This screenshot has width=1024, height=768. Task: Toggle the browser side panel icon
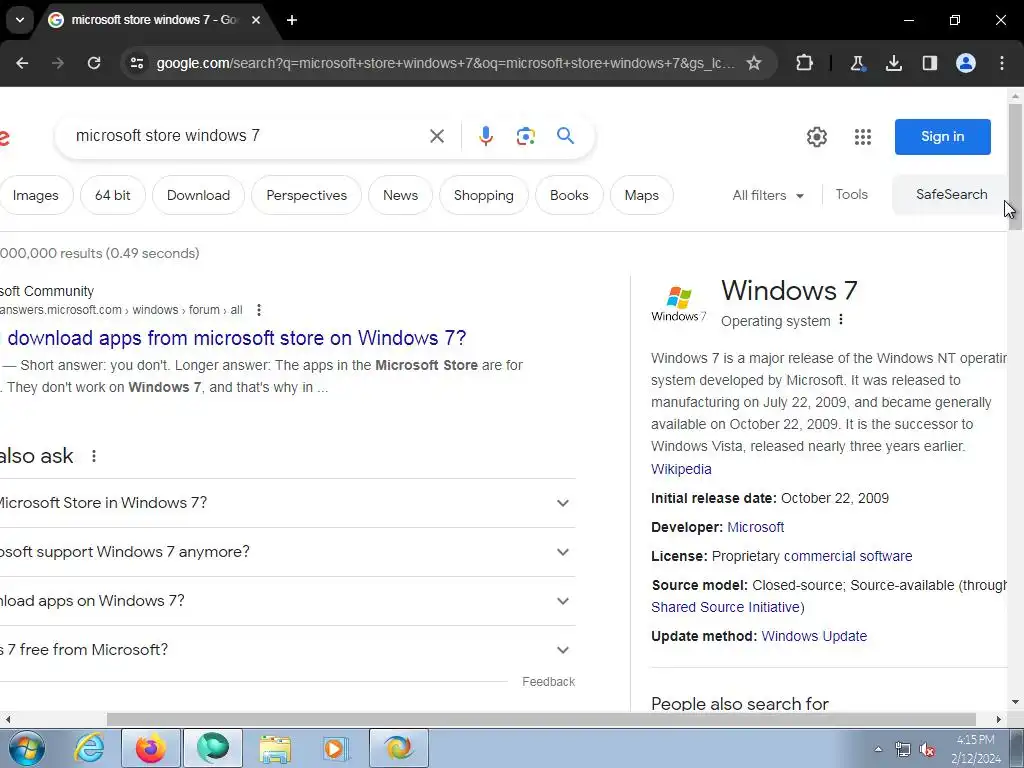coord(930,63)
